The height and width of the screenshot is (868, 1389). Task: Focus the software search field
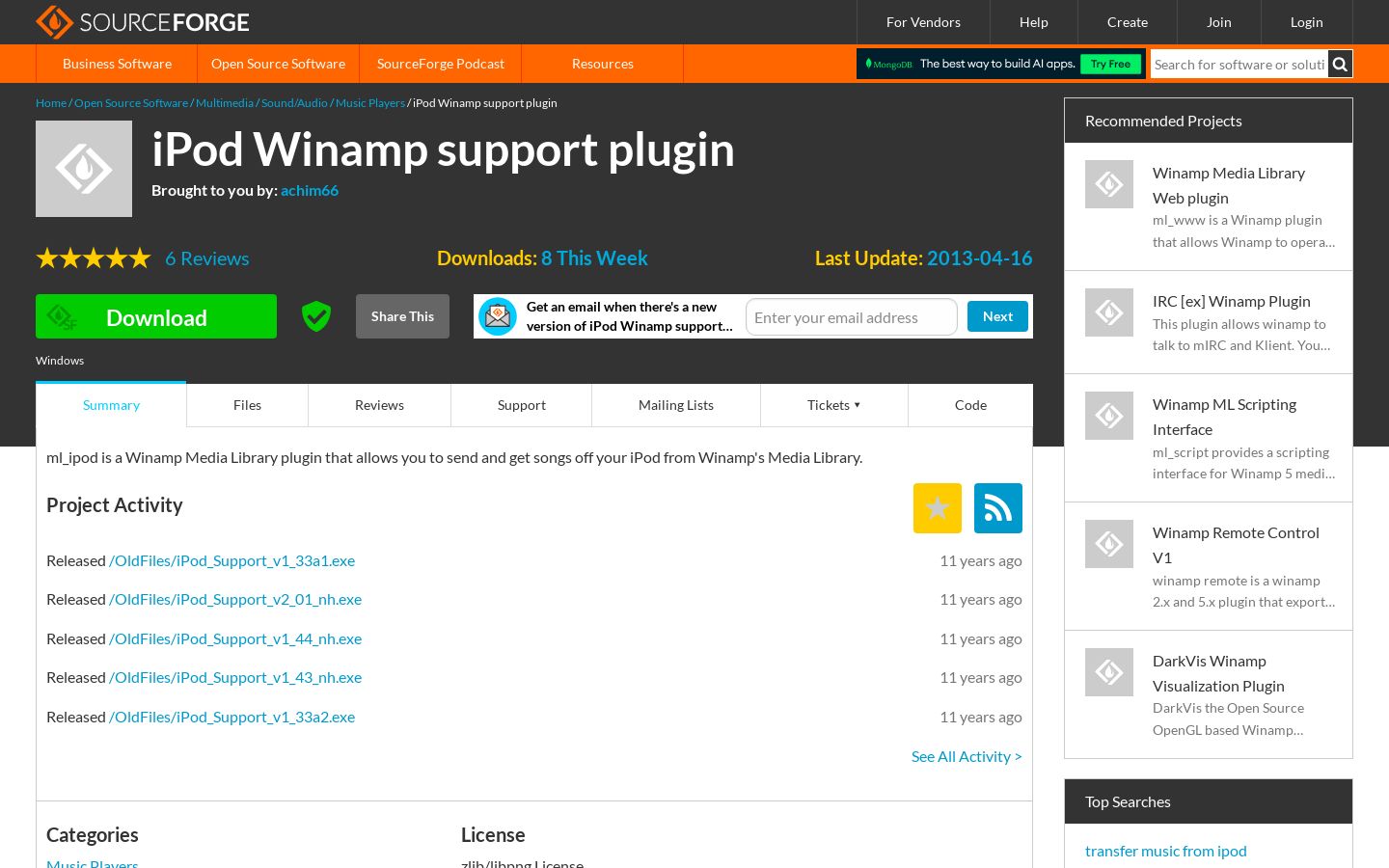click(1239, 65)
